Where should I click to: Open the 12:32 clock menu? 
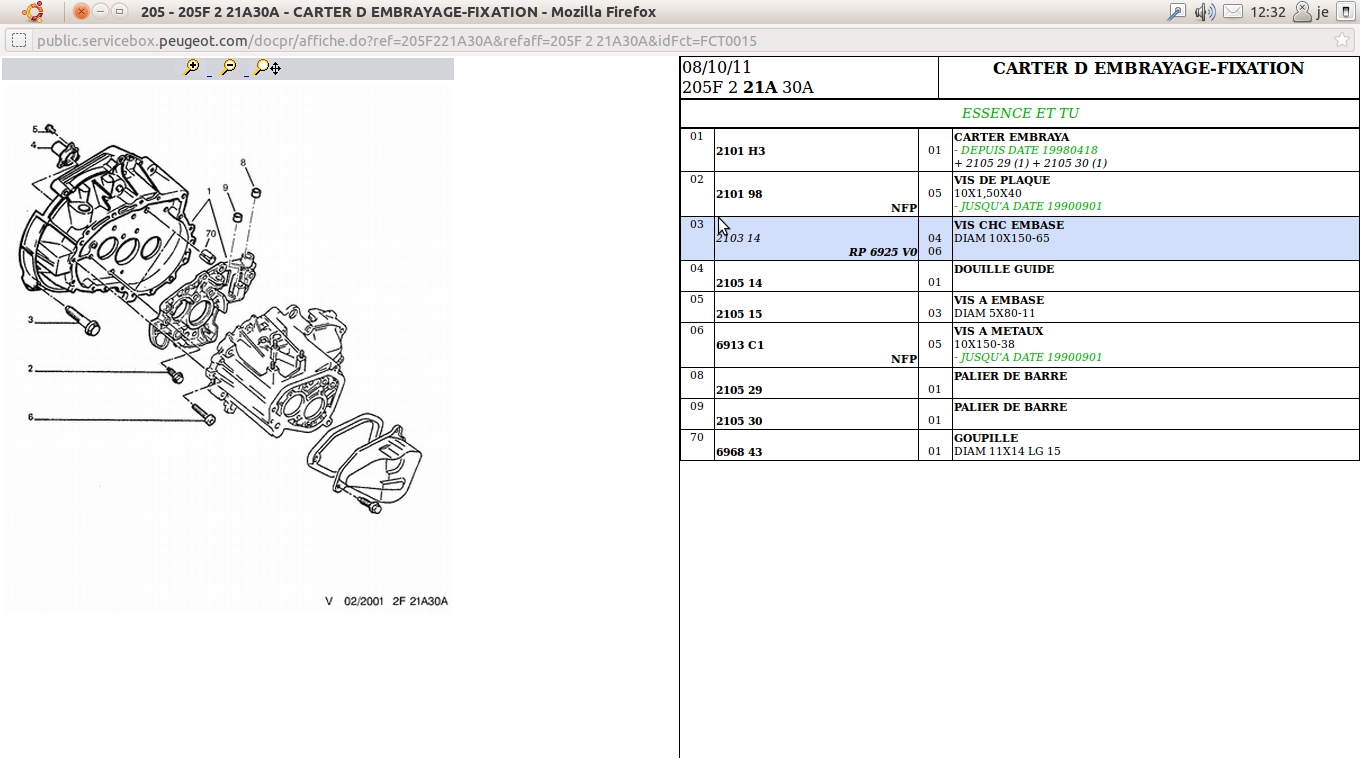coord(1267,12)
